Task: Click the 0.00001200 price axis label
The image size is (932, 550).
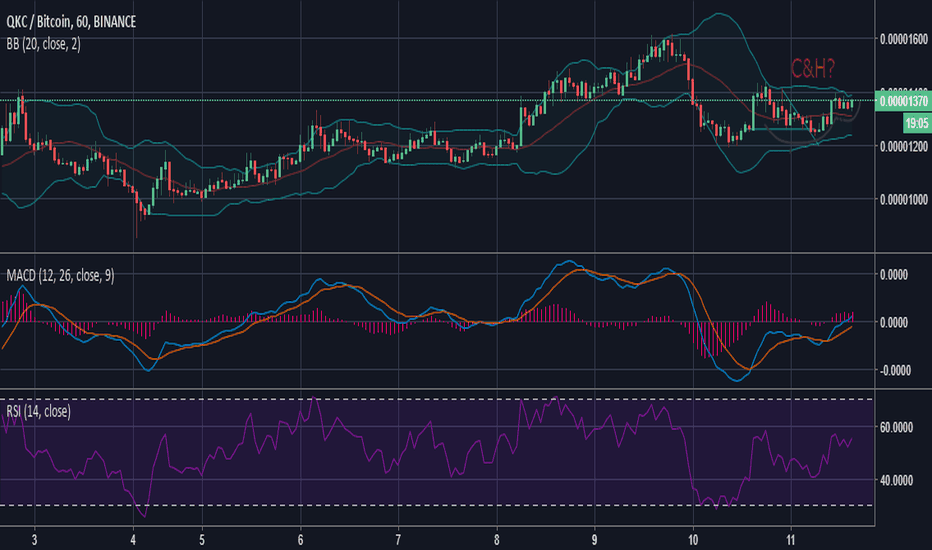Action: 903,146
